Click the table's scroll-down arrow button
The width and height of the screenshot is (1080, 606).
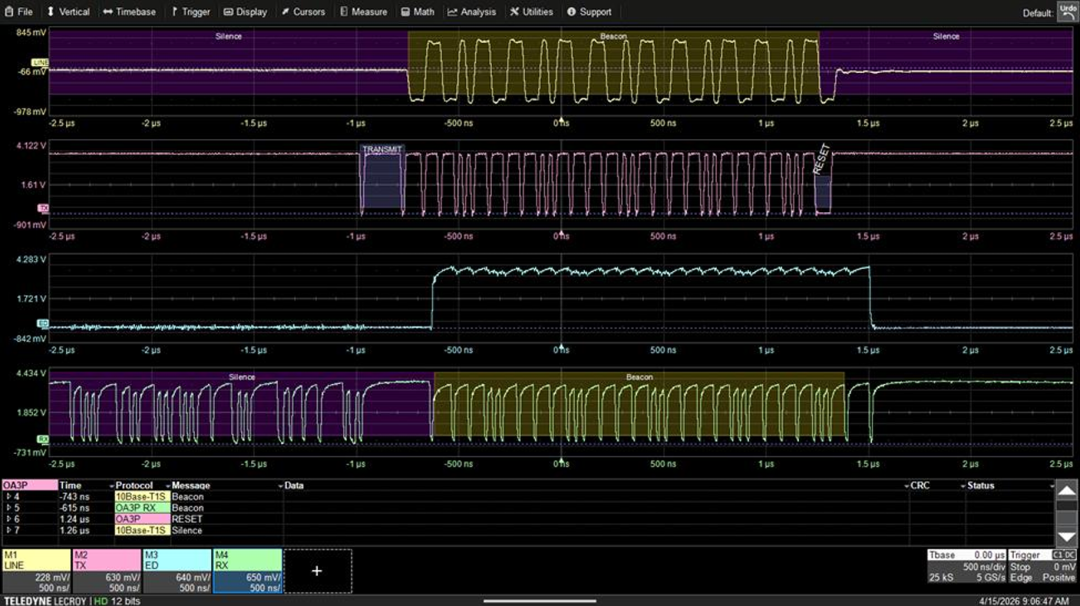click(x=1066, y=537)
